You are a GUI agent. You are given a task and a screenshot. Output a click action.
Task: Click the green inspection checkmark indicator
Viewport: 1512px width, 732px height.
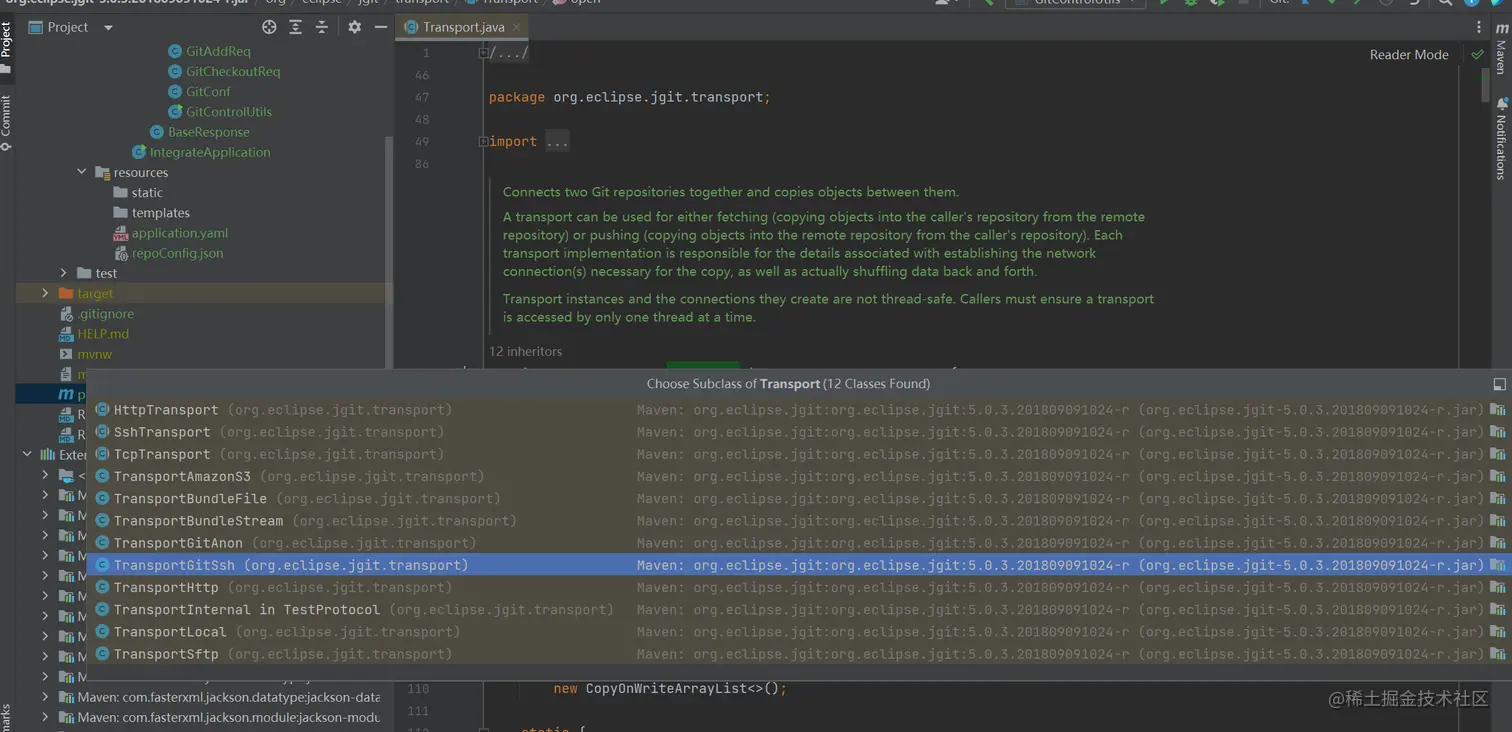(x=1477, y=54)
